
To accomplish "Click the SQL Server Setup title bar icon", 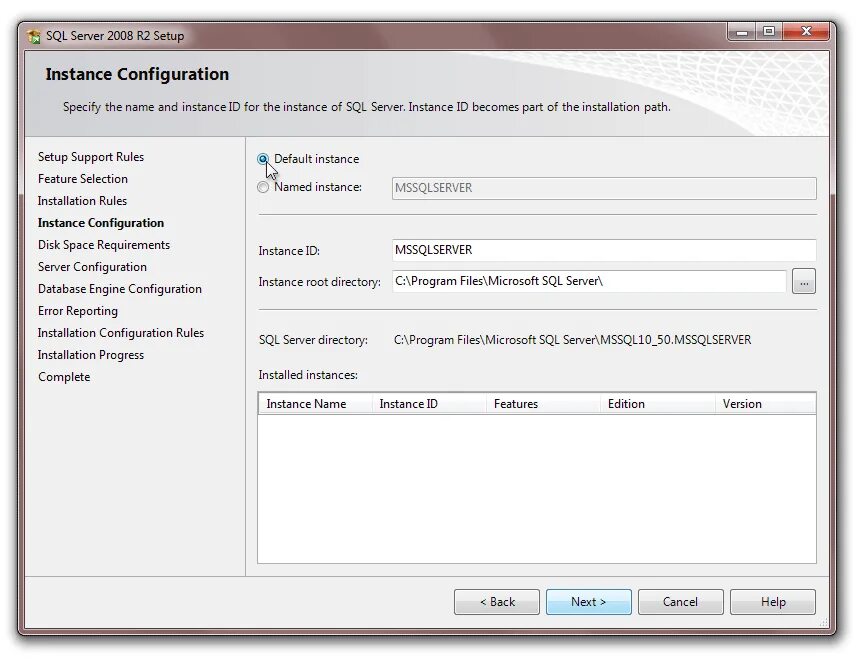I will (x=34, y=36).
